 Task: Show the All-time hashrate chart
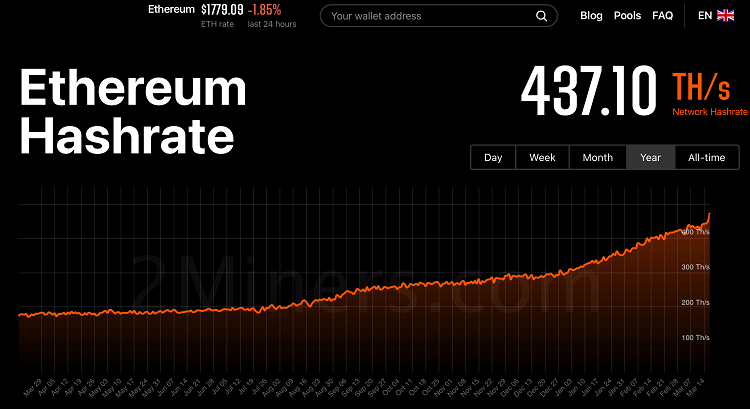(706, 157)
